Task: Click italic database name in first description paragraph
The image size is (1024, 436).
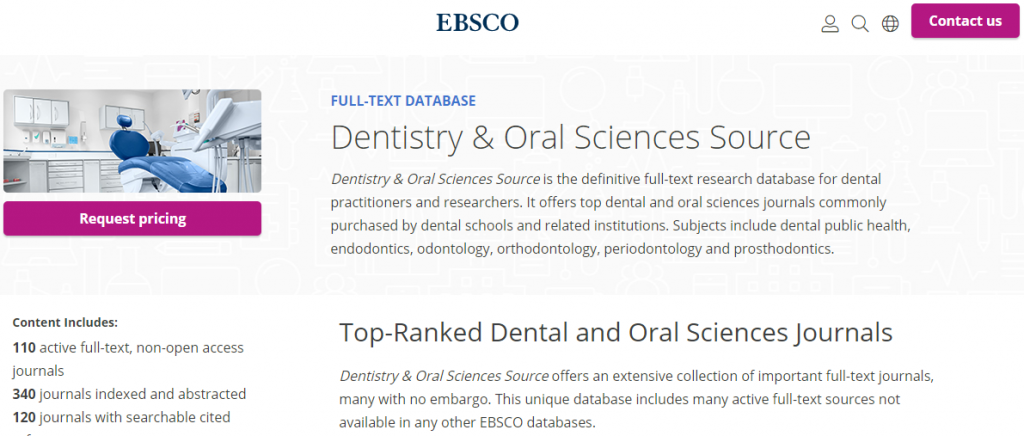Action: point(436,179)
